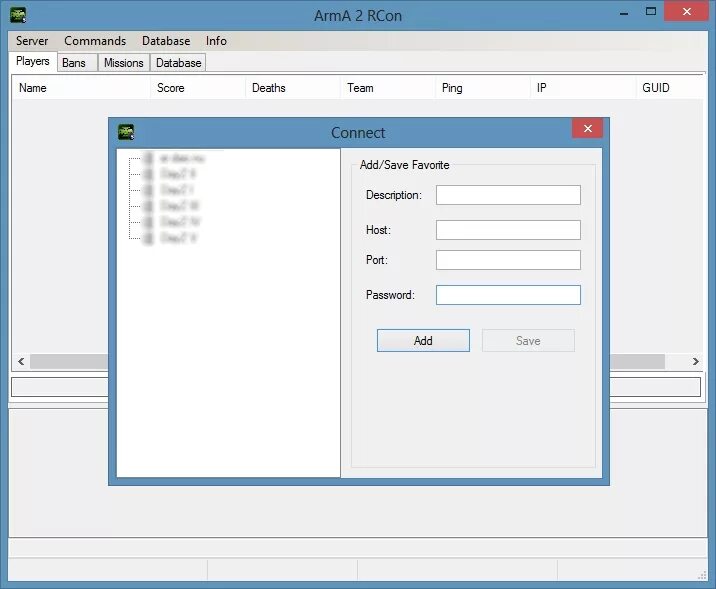Click the ArmA 2 RCon title bar app icon

point(18,15)
